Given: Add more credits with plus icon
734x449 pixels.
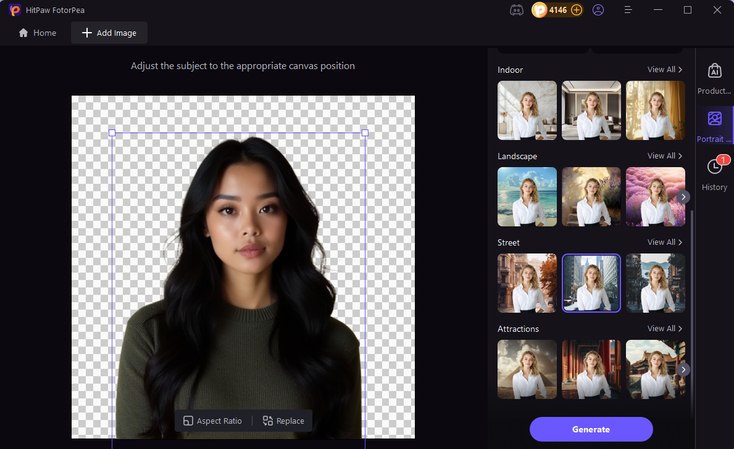Looking at the screenshot, I should pos(576,10).
